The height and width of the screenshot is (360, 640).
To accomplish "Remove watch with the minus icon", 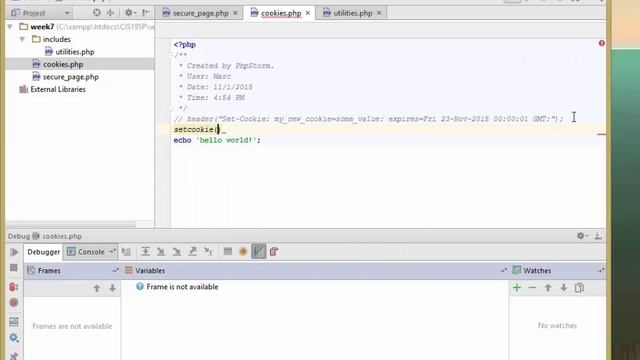I will point(532,288).
